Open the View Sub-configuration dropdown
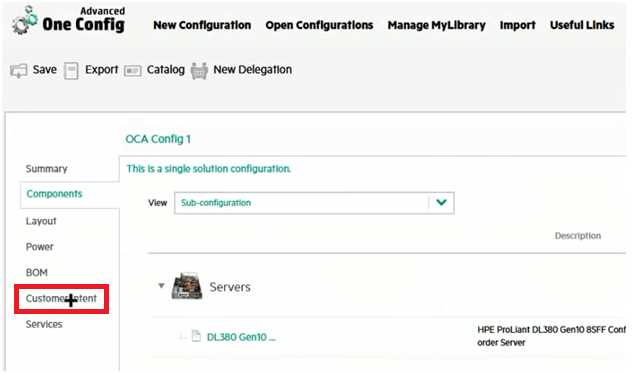This screenshot has height=373, width=639. click(x=314, y=203)
